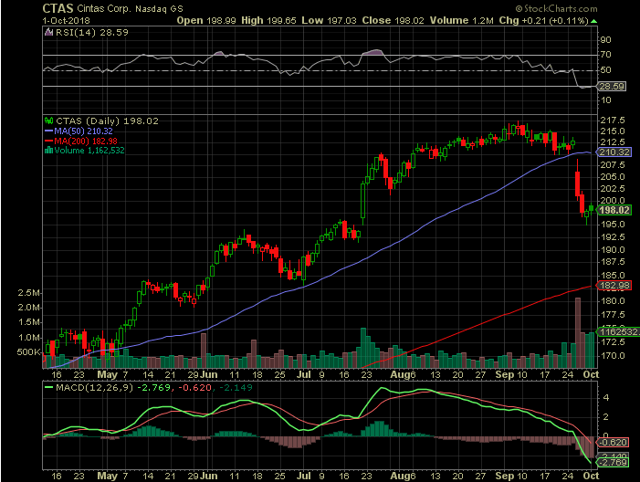Click the candlestick icon beside CTAS (Daily)
The height and width of the screenshot is (482, 640).
[49, 121]
